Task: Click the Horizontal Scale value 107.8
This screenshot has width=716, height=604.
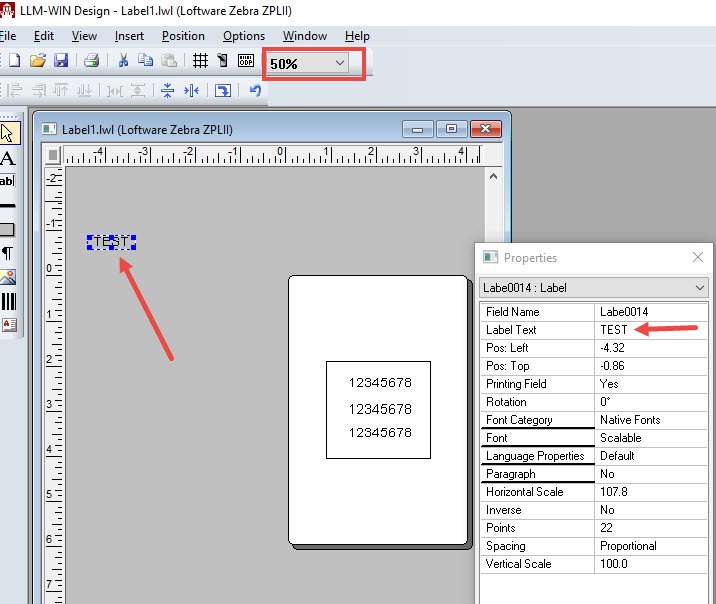Action: coord(650,492)
